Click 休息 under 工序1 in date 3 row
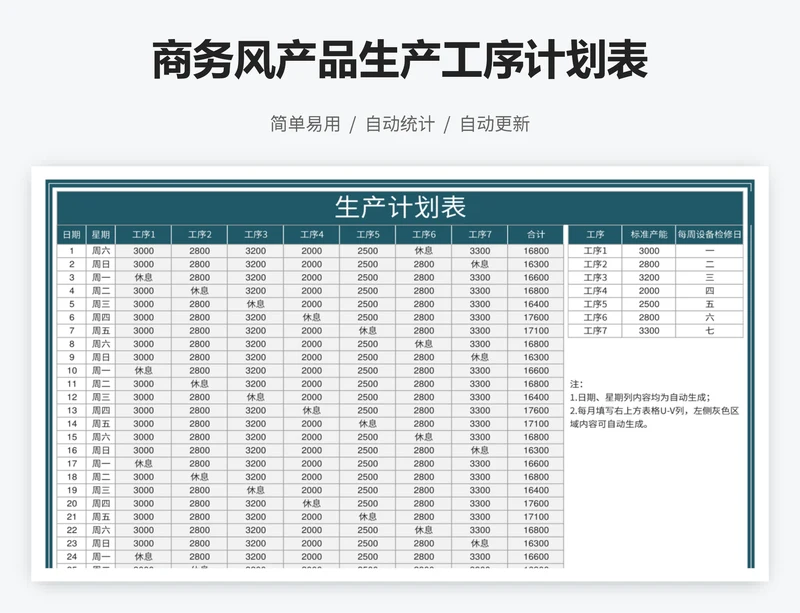Screen dimensions: 800x613 (x=143, y=278)
